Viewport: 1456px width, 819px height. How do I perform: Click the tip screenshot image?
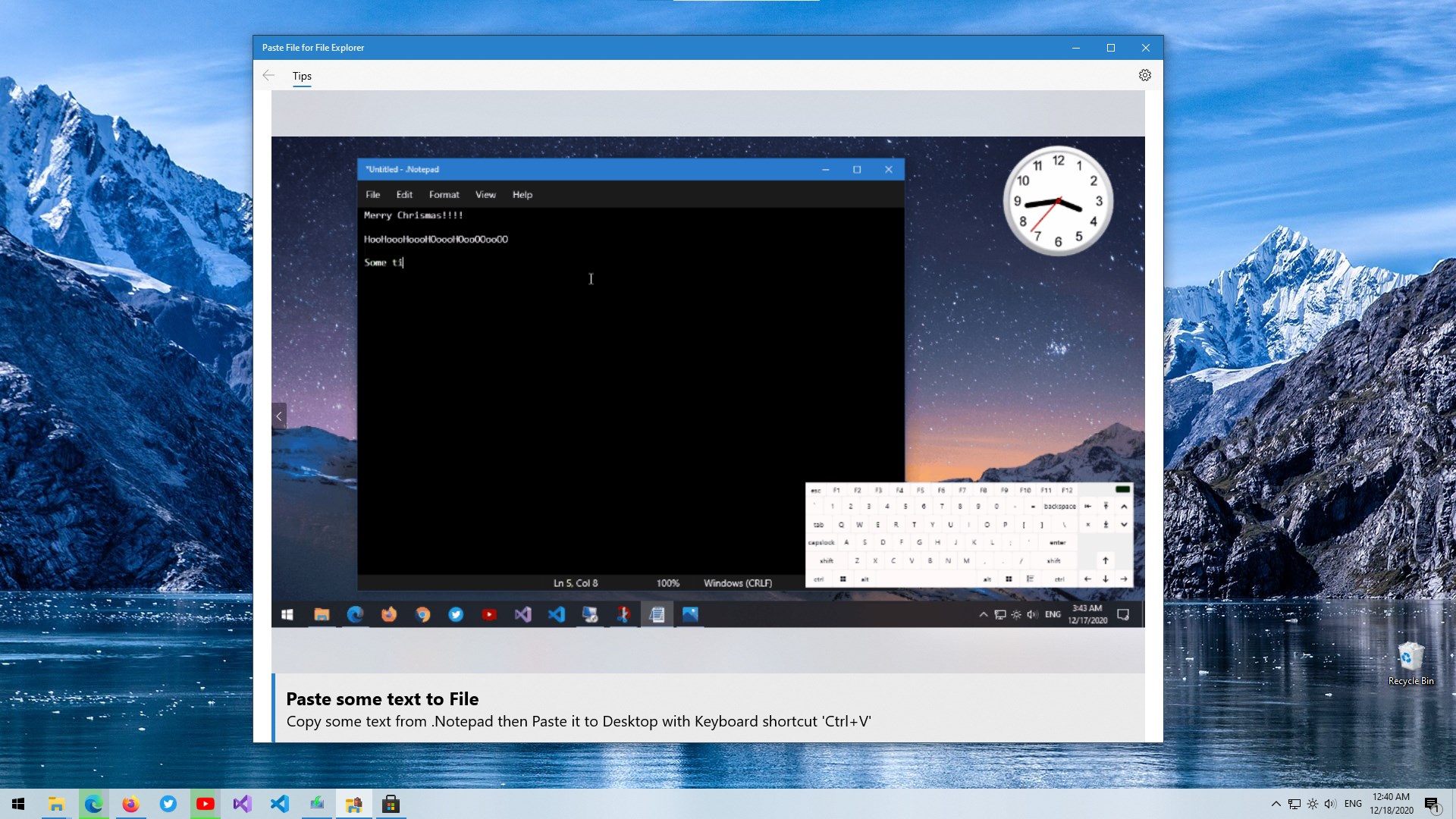pos(708,381)
